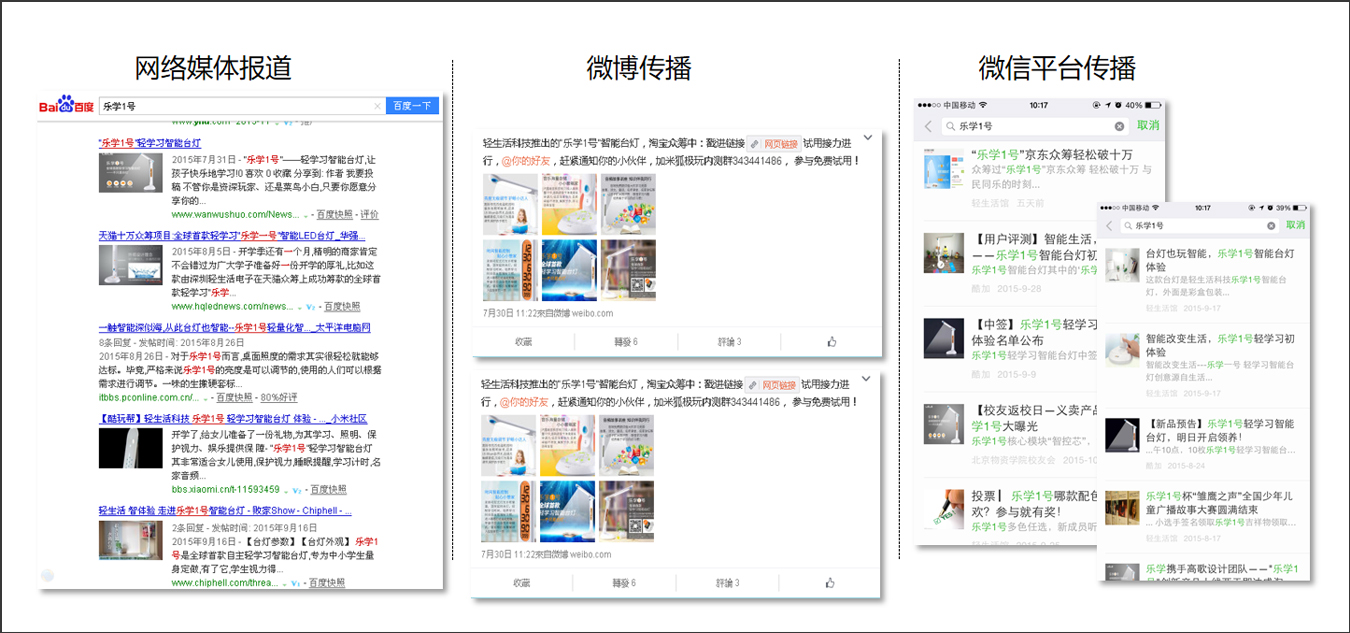Expand the top Weibo post's chevron menu

(867, 137)
